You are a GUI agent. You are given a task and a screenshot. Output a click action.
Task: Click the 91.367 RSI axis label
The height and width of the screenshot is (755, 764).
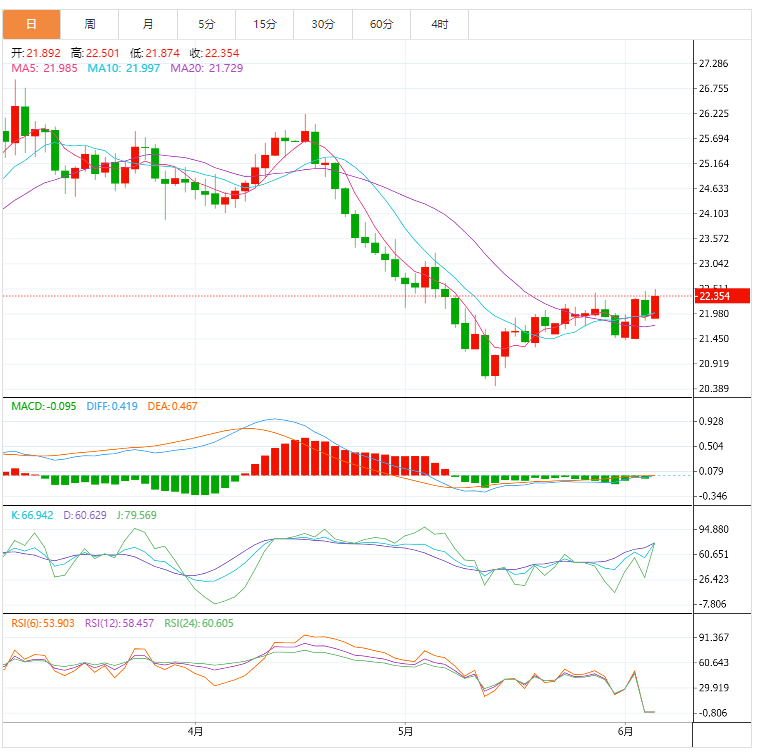tap(713, 638)
